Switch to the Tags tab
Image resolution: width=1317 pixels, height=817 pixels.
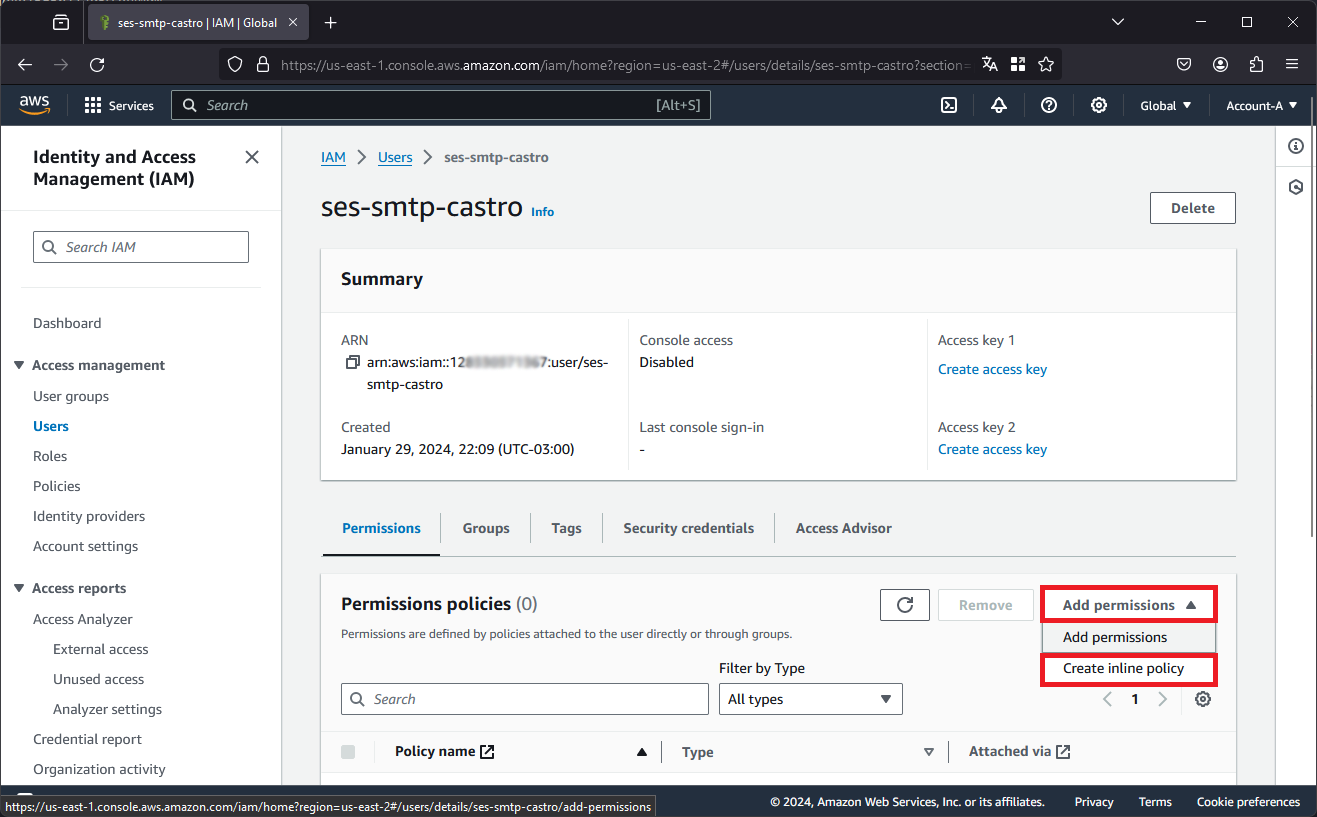click(x=566, y=528)
